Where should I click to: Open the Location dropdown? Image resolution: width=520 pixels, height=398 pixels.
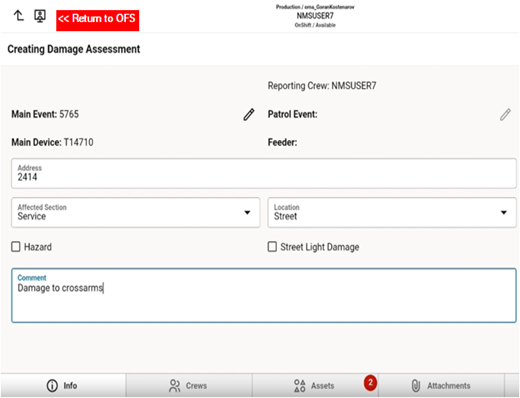pos(392,212)
